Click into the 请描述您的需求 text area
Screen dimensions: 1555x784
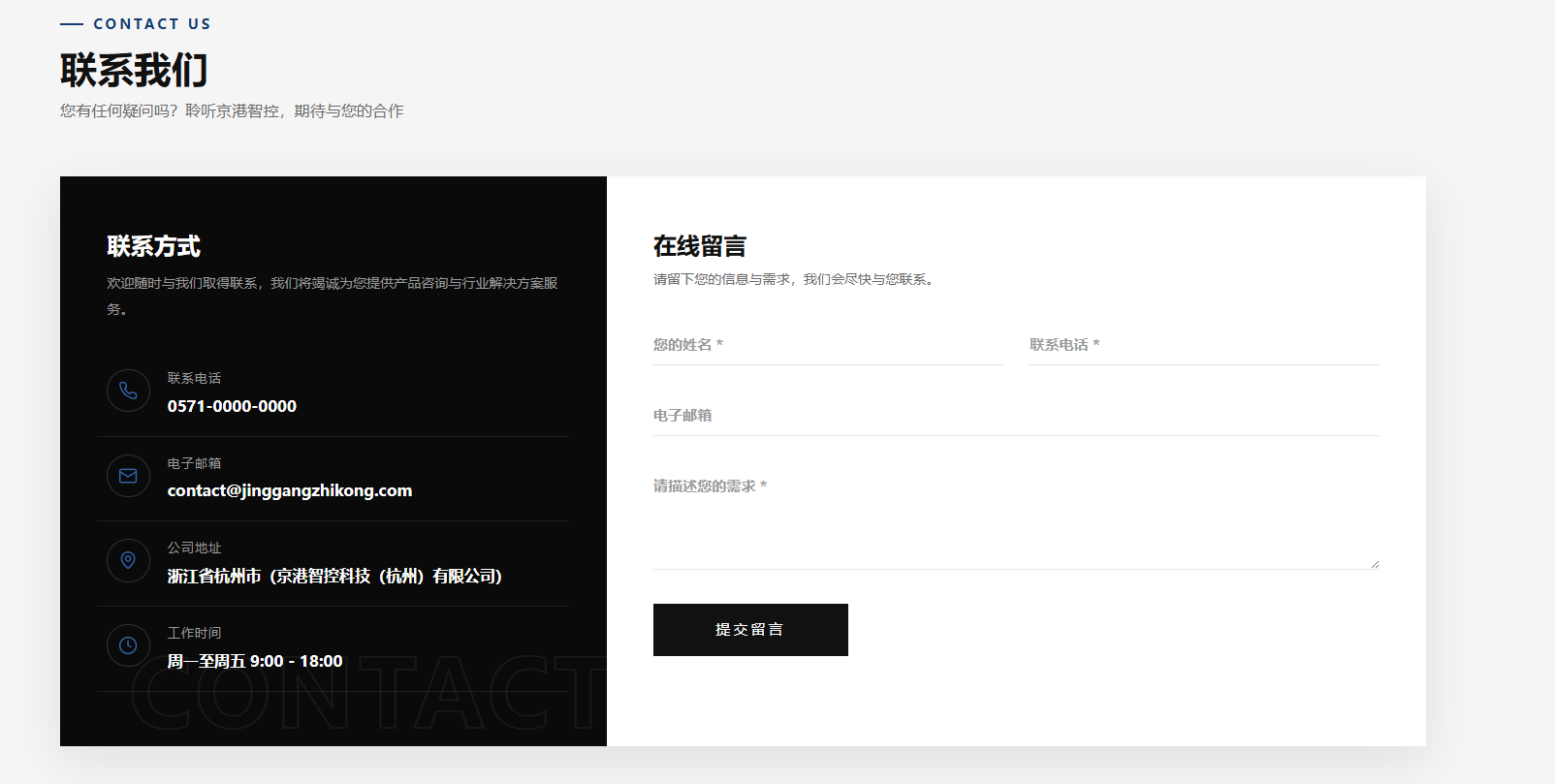(x=1016, y=518)
